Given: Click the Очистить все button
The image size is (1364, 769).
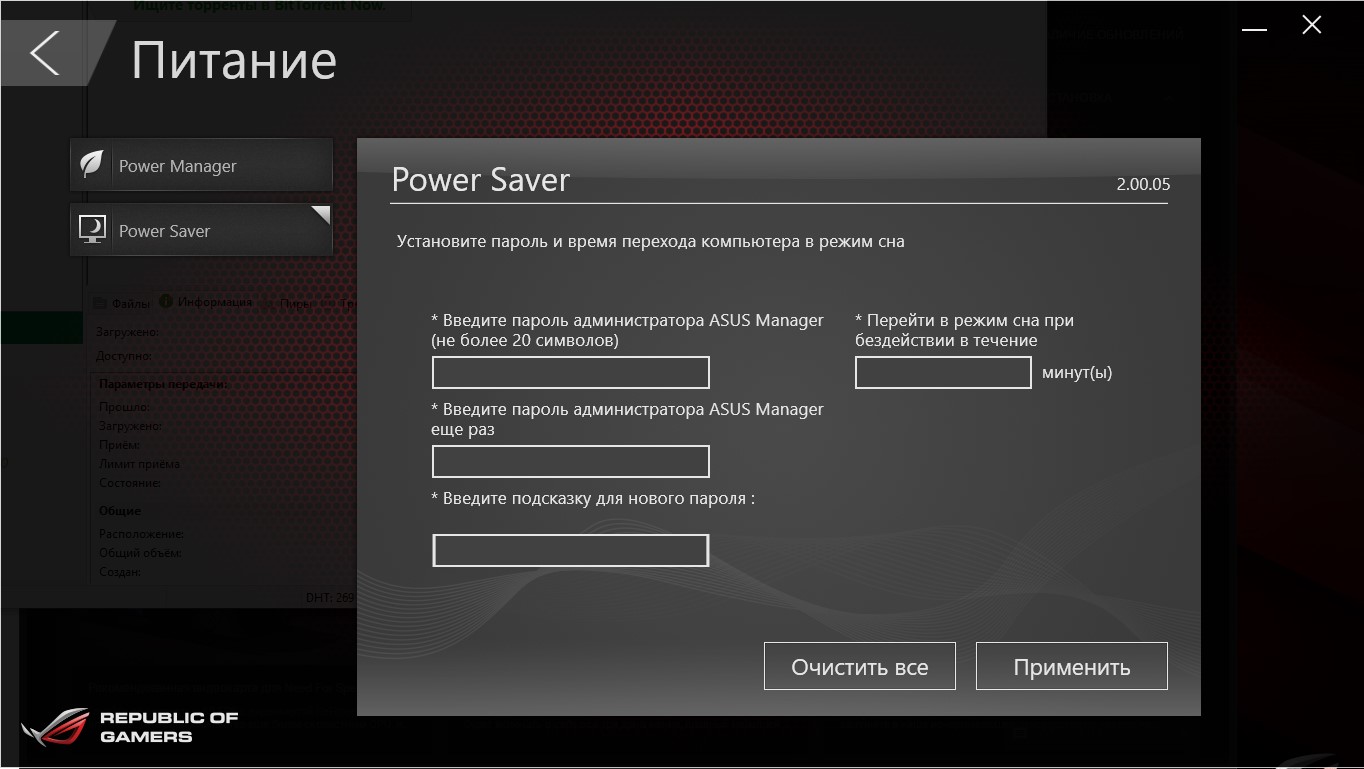Looking at the screenshot, I should tap(860, 667).
